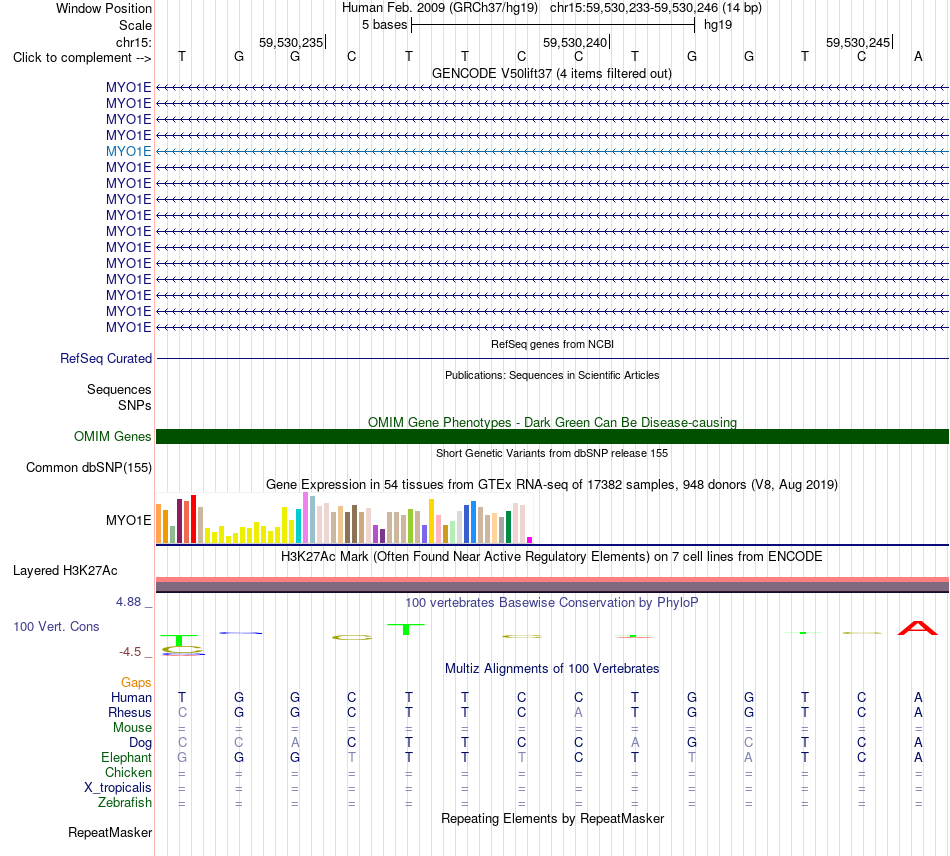The height and width of the screenshot is (856, 950).
Task: Click the Layered H3K27Ac label
Action: (65, 571)
